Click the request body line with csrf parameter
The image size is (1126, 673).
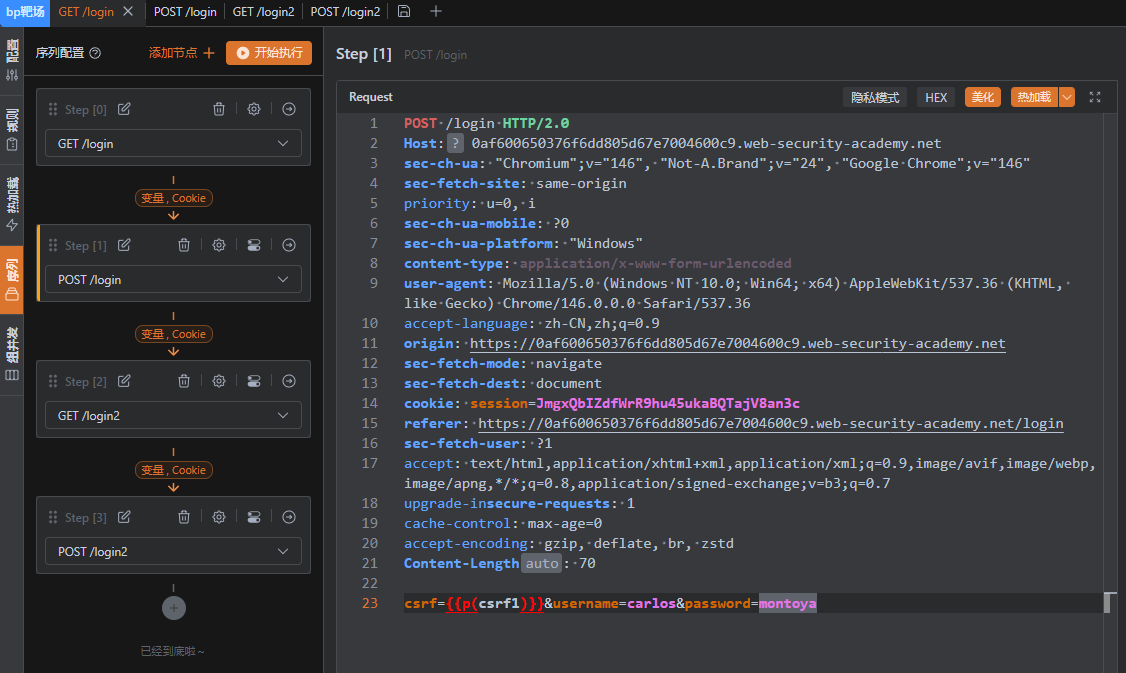click(610, 603)
